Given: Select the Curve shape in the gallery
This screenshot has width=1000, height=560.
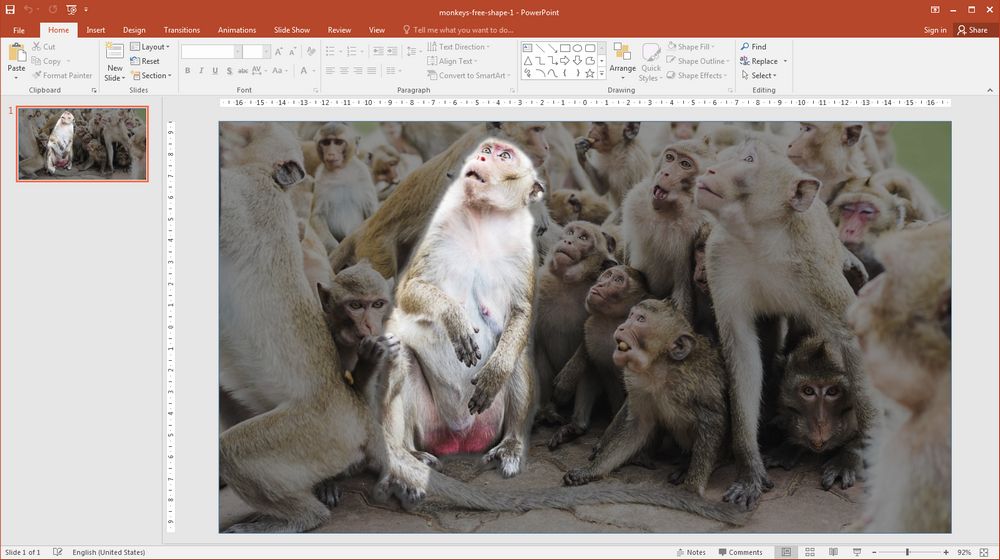Looking at the screenshot, I should [x=552, y=73].
